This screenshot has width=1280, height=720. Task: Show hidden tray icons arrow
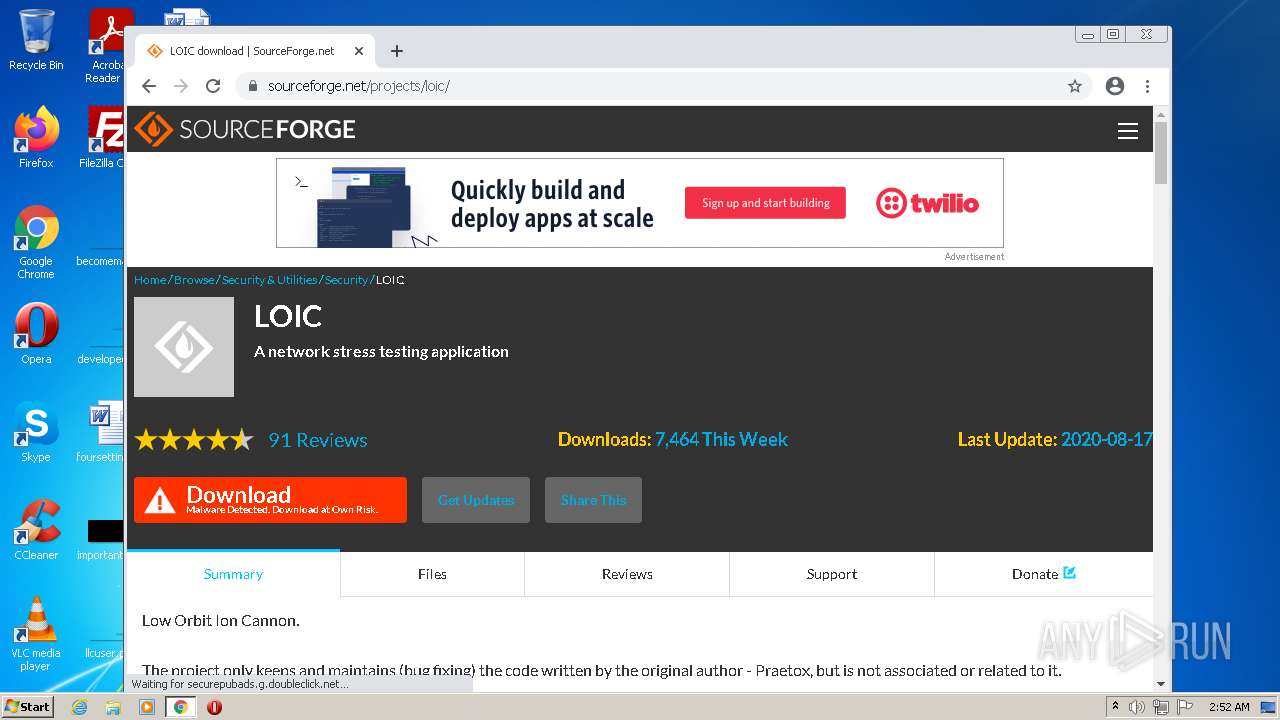point(1115,707)
